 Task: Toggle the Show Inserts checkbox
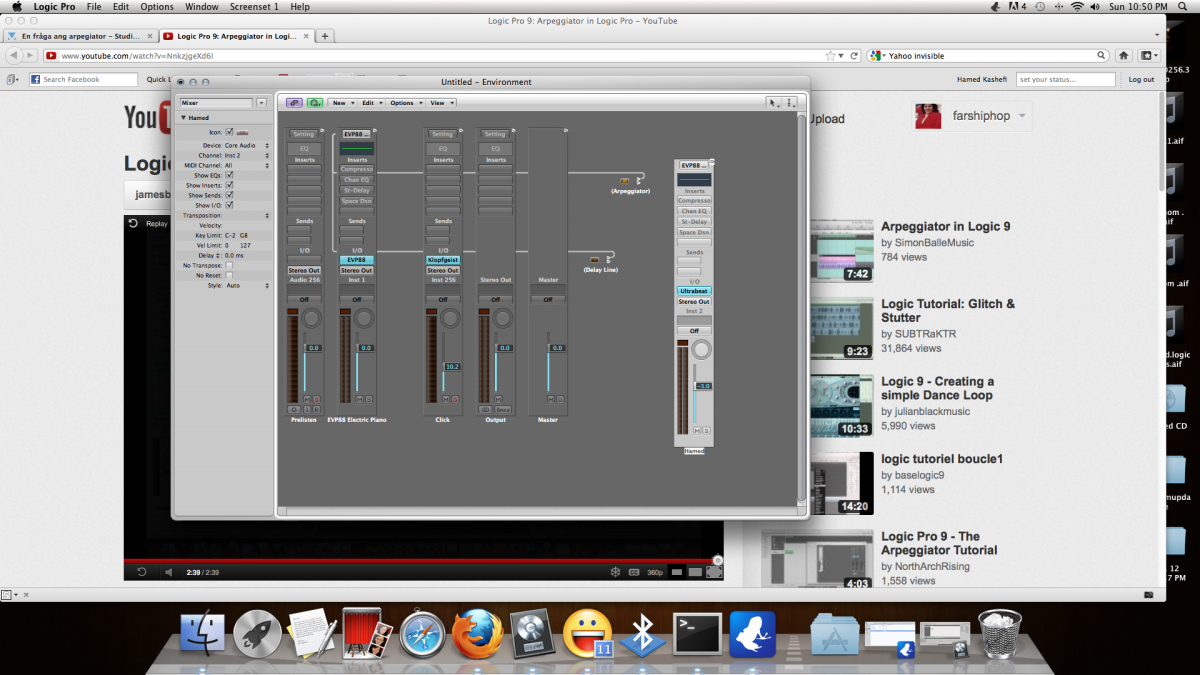229,185
